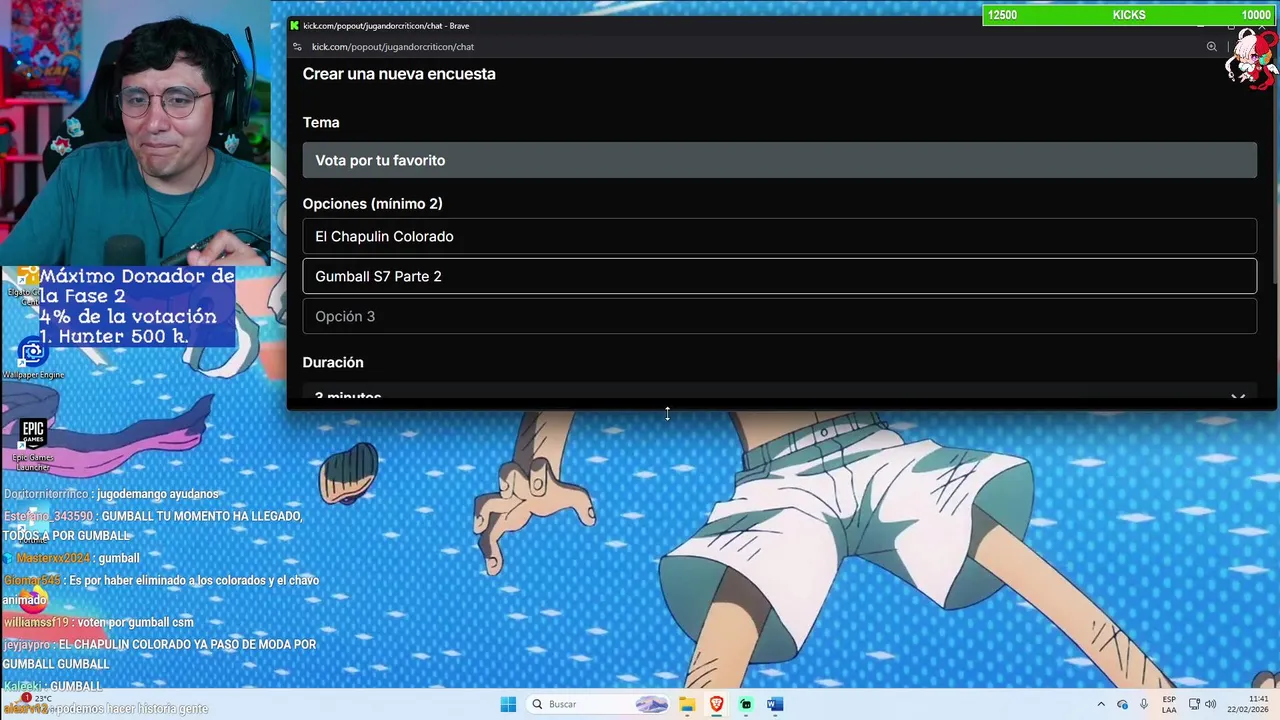This screenshot has width=1280, height=720.
Task: Click the taskbar 'Buscar' search box
Action: tap(599, 704)
